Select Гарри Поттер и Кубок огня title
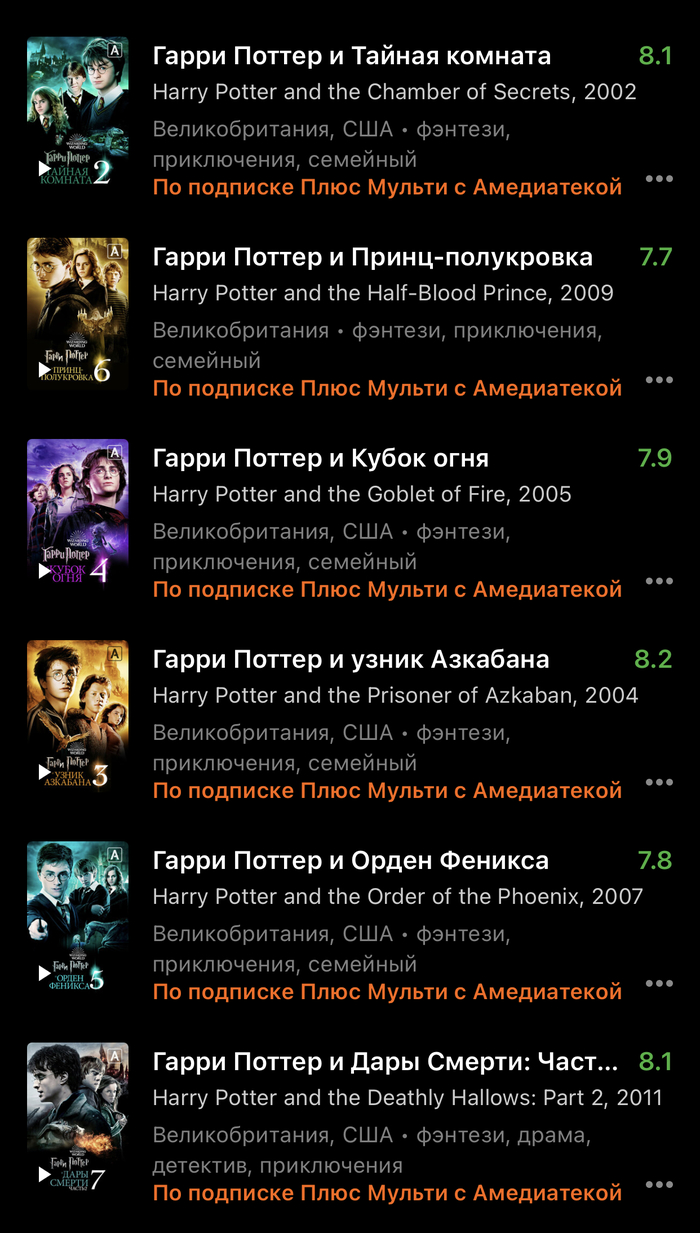 [x=321, y=459]
